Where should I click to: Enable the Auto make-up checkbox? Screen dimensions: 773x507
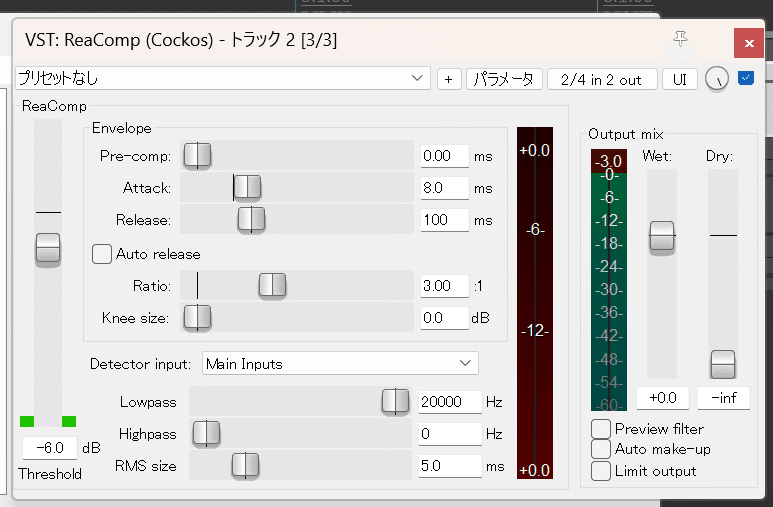[x=601, y=449]
